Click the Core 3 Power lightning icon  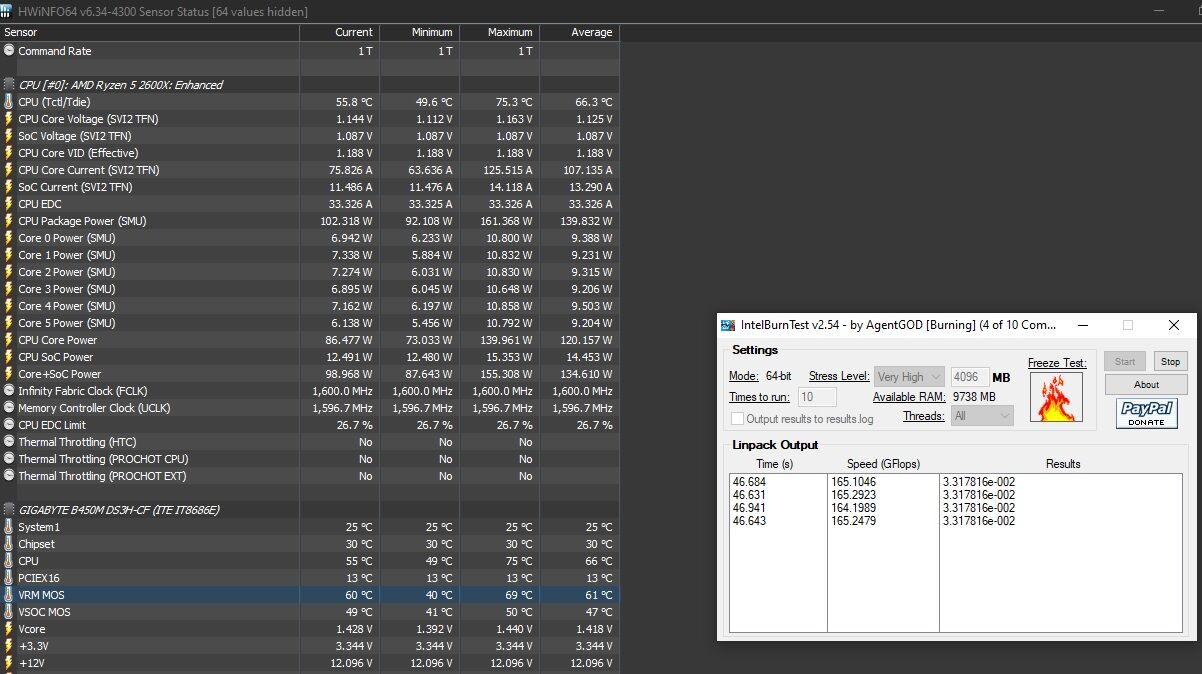coord(9,289)
